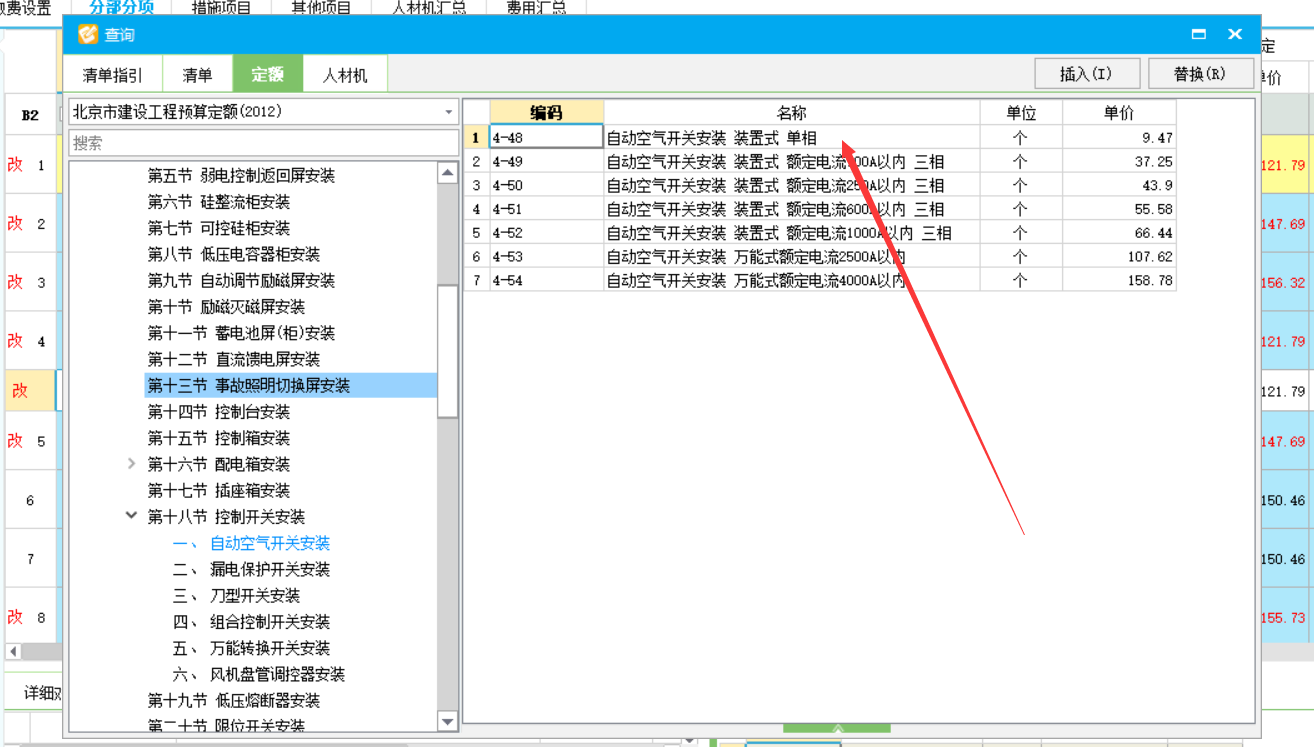1314x747 pixels.
Task: Expand 第十六节 配电箱安装 node
Action: coord(132,464)
